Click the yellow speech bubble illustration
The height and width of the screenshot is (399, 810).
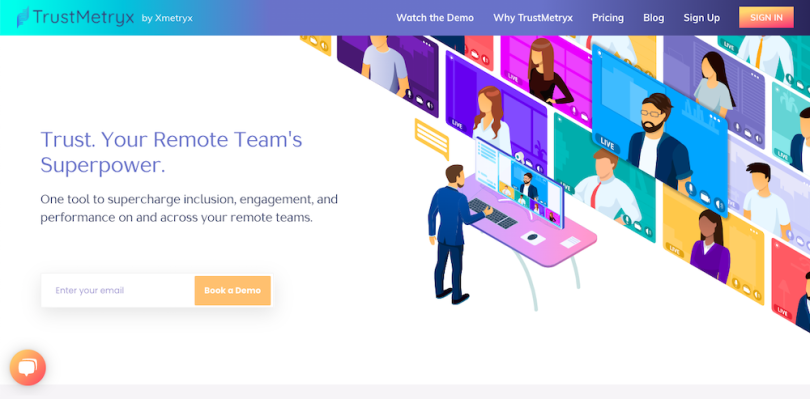(432, 138)
